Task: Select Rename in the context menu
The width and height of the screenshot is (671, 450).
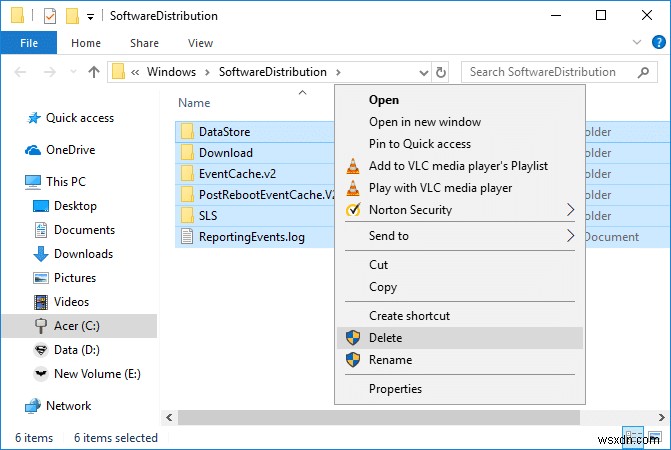Action: coord(390,360)
